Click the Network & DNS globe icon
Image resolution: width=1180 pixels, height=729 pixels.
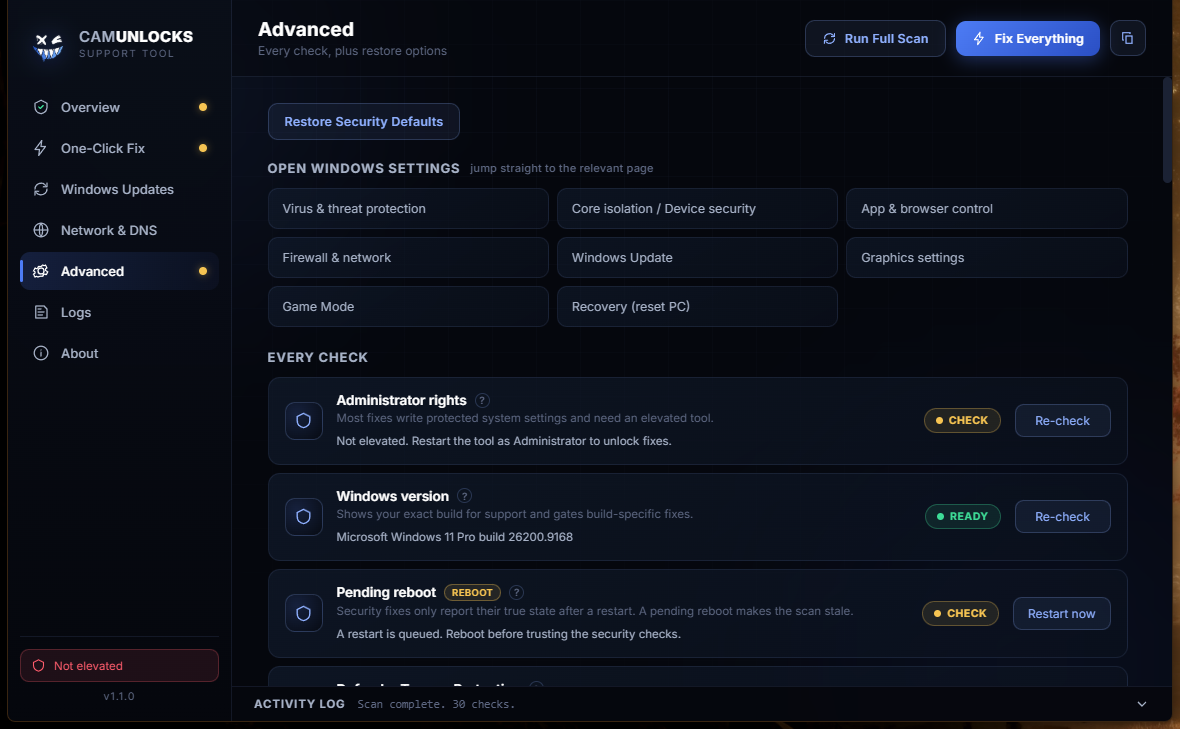41,230
